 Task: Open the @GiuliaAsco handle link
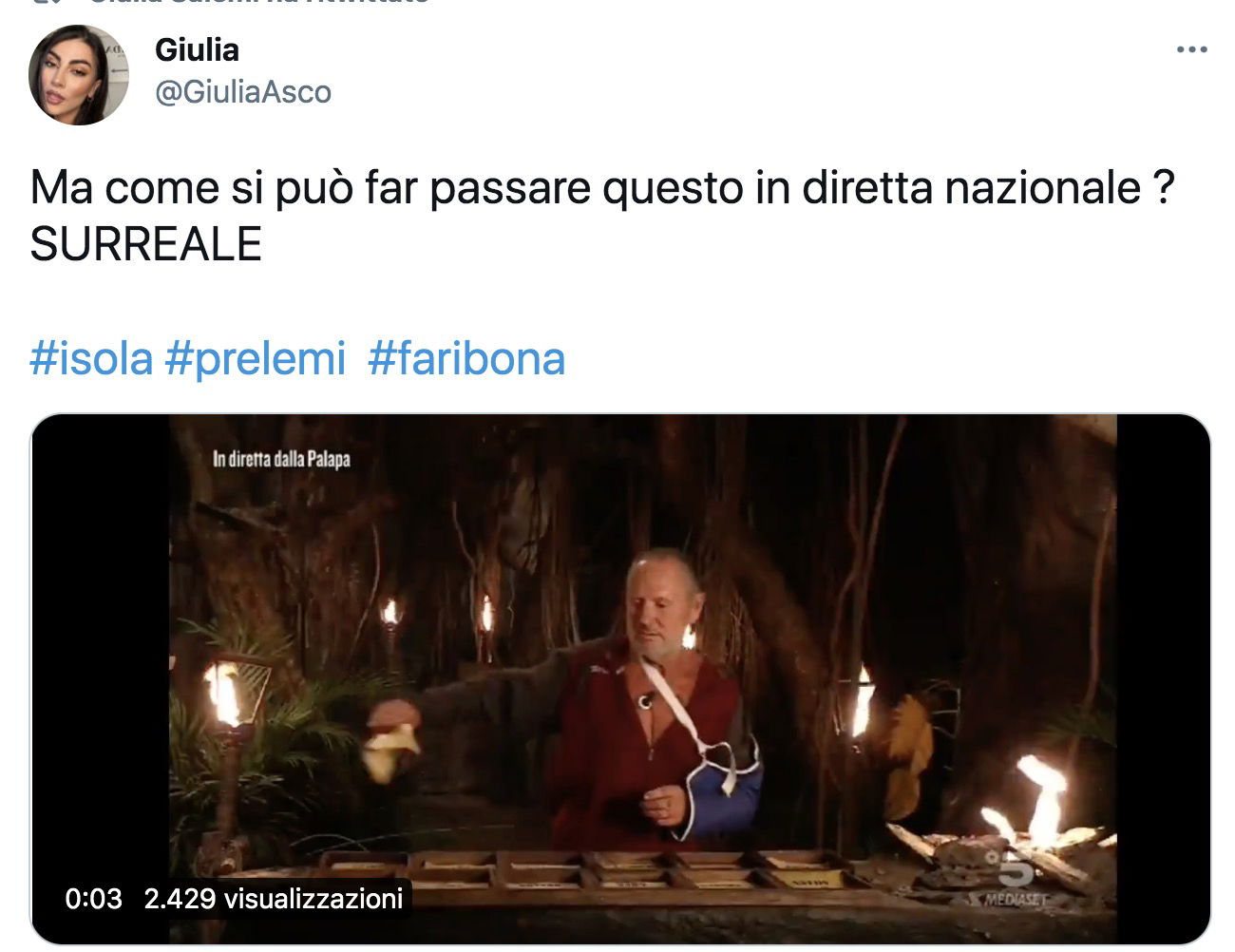[243, 92]
